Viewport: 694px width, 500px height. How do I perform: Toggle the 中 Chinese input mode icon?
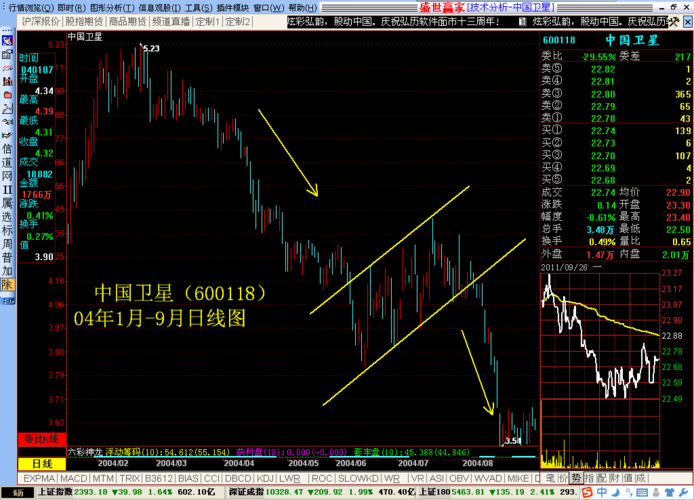coord(602,492)
